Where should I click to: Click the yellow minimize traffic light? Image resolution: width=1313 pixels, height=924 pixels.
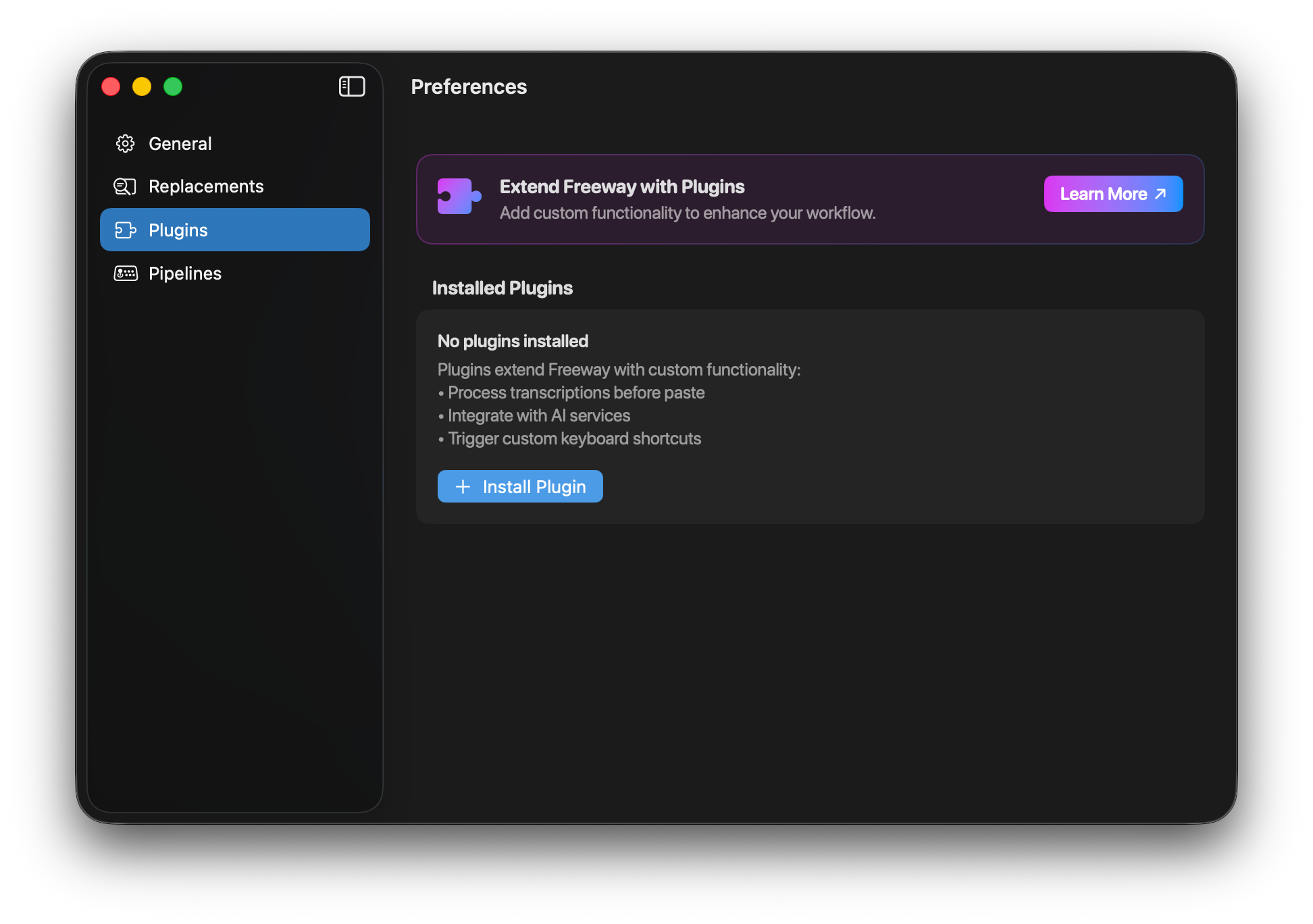click(x=142, y=86)
